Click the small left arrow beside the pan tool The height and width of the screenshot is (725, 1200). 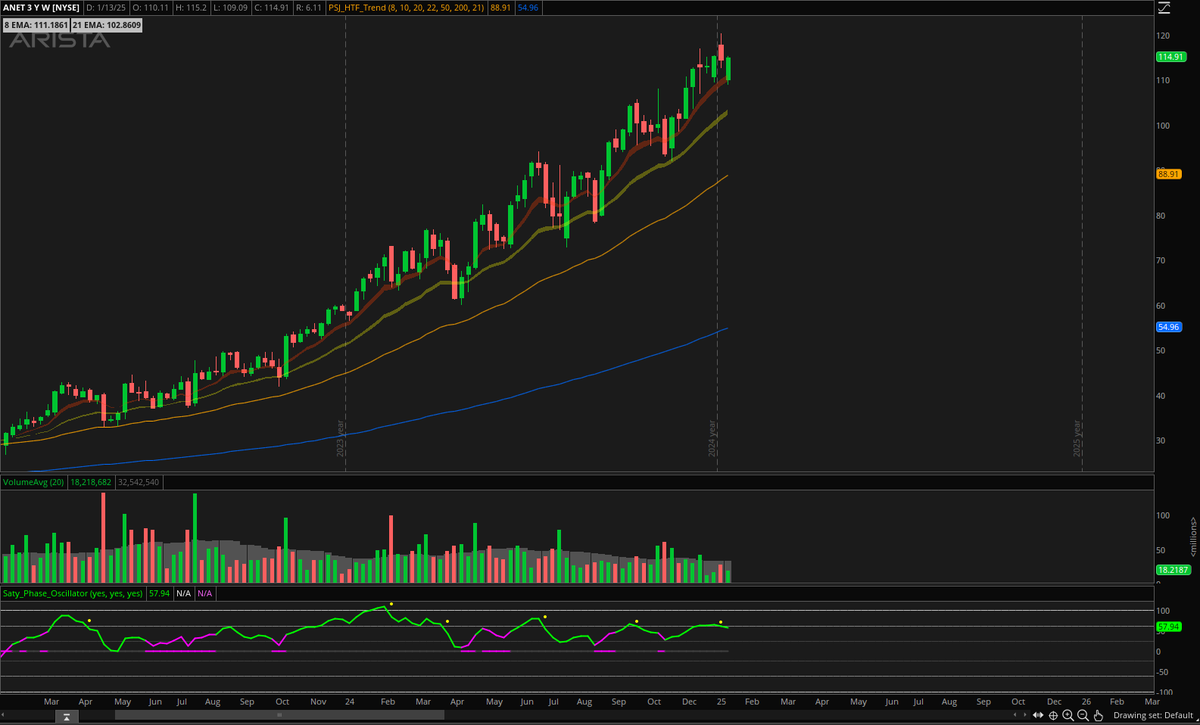coord(1015,715)
